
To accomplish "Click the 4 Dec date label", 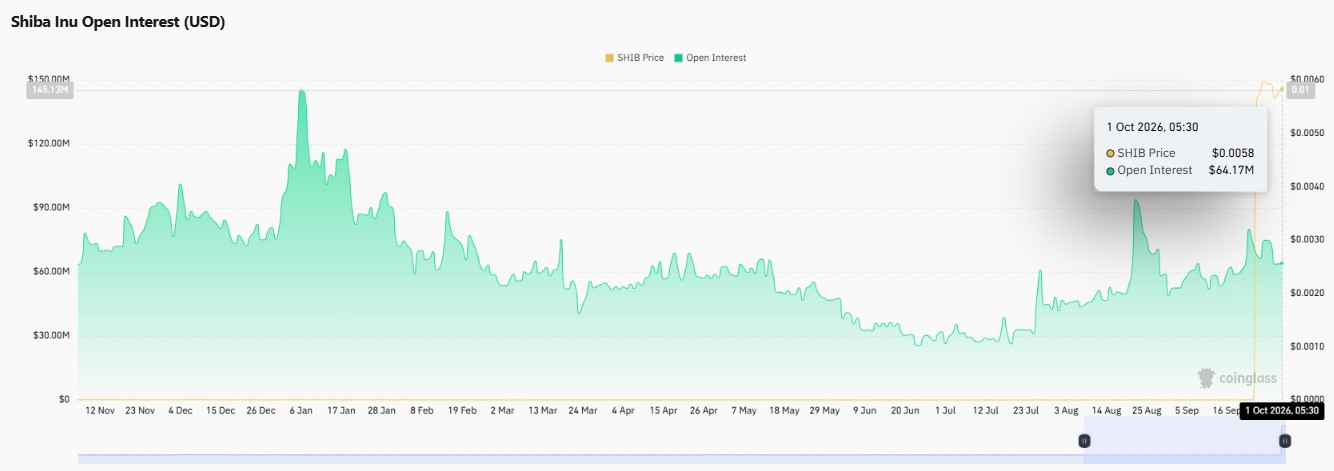I will click(181, 410).
